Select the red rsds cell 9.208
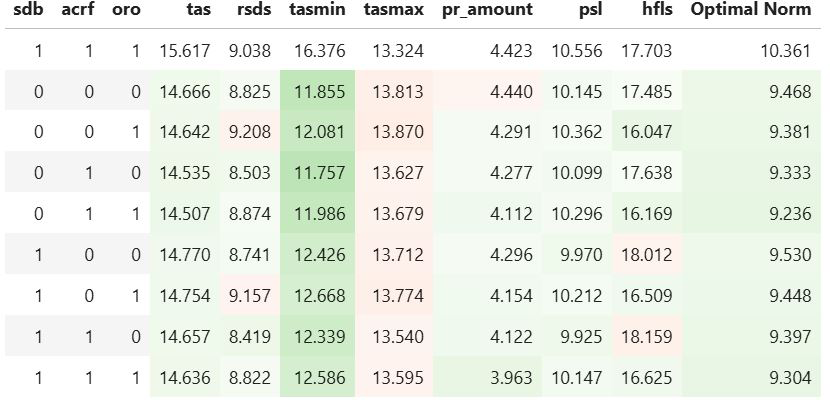This screenshot has height=400, width=830. click(250, 130)
